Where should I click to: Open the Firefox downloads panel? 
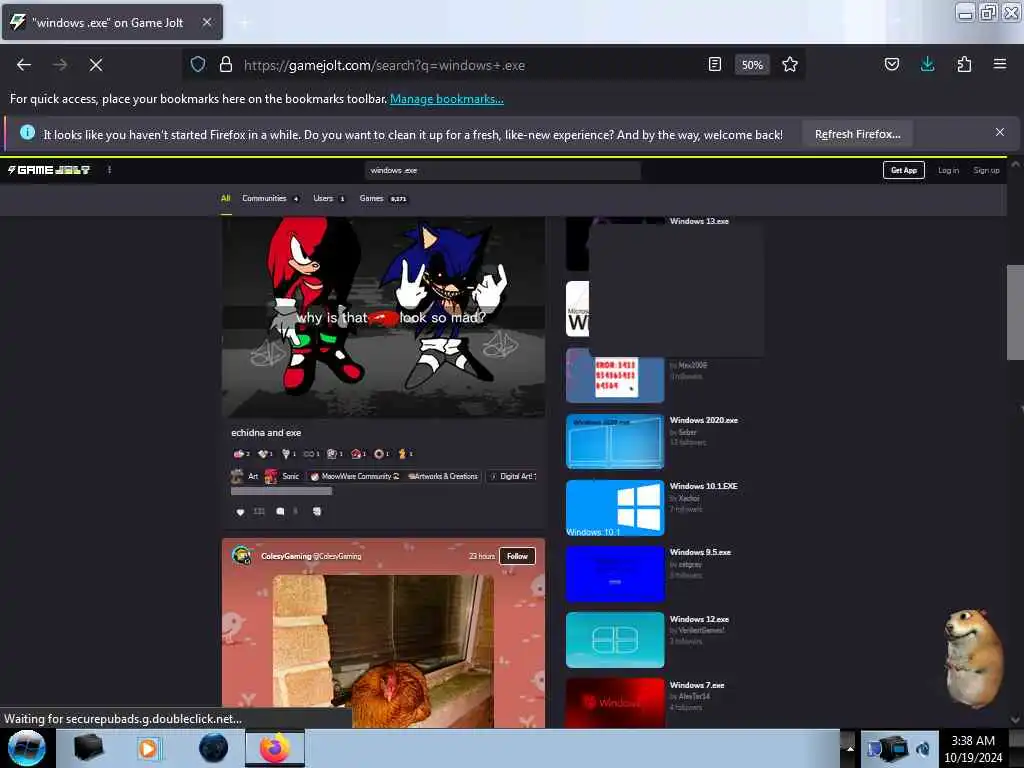(927, 65)
